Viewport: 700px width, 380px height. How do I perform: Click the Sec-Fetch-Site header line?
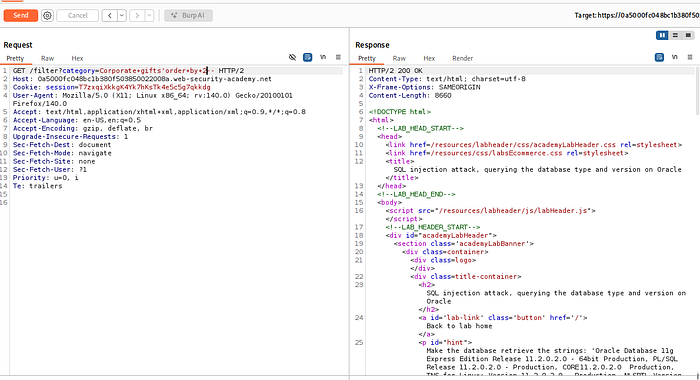point(54,161)
